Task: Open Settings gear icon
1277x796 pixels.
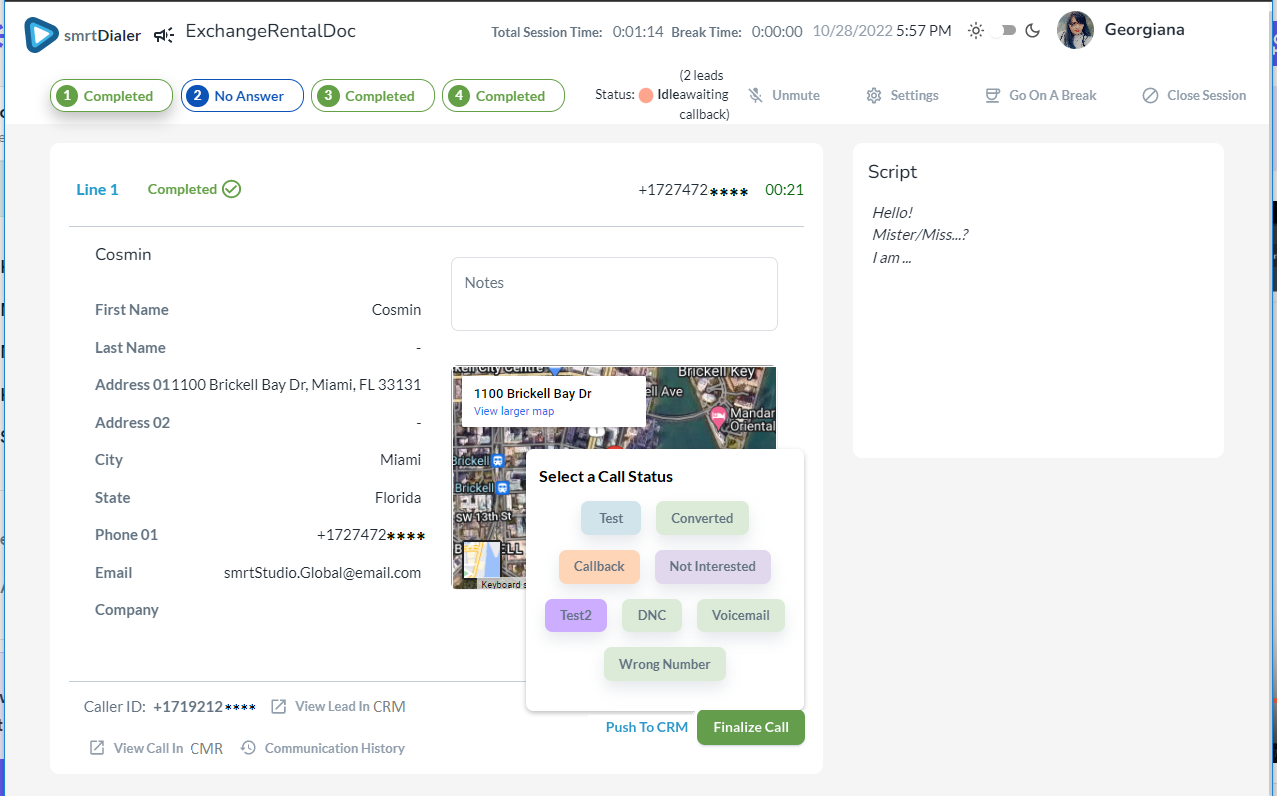Action: [874, 96]
